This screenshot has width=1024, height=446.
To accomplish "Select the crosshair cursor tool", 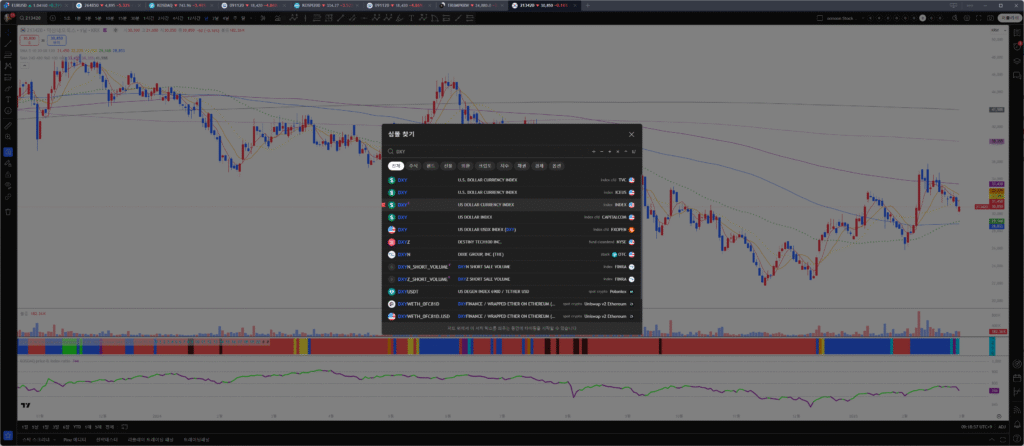I will click(x=8, y=31).
